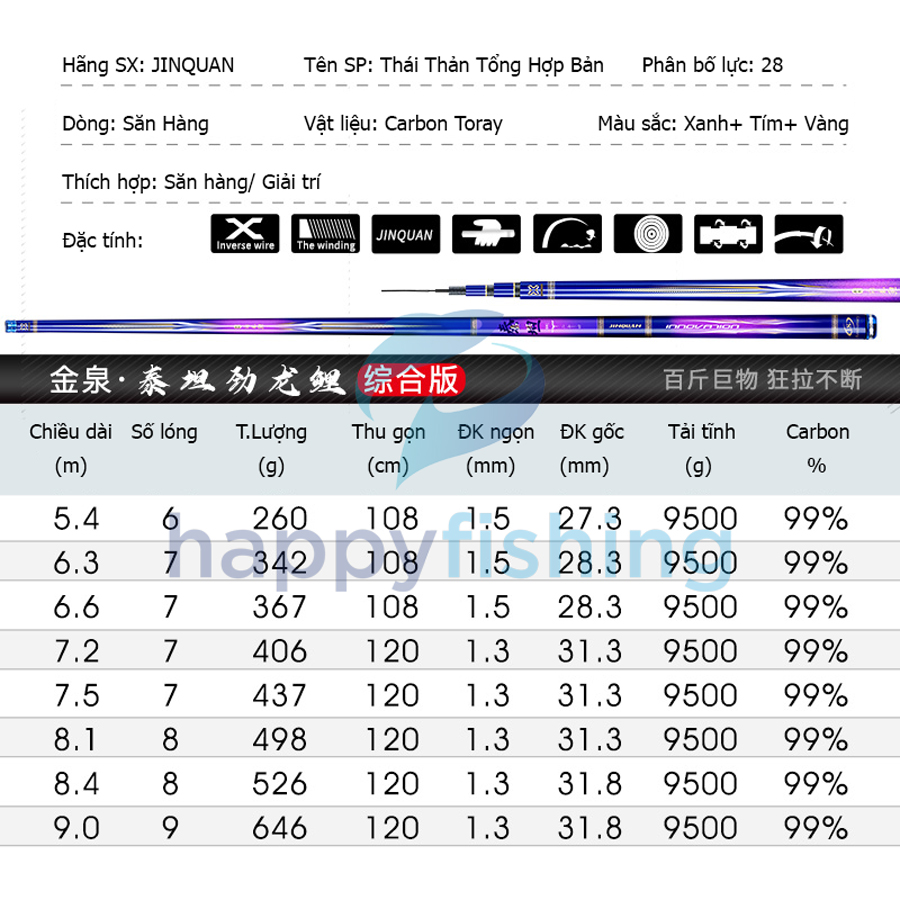Click the The winding feature icon
900x900 pixels.
tap(325, 234)
